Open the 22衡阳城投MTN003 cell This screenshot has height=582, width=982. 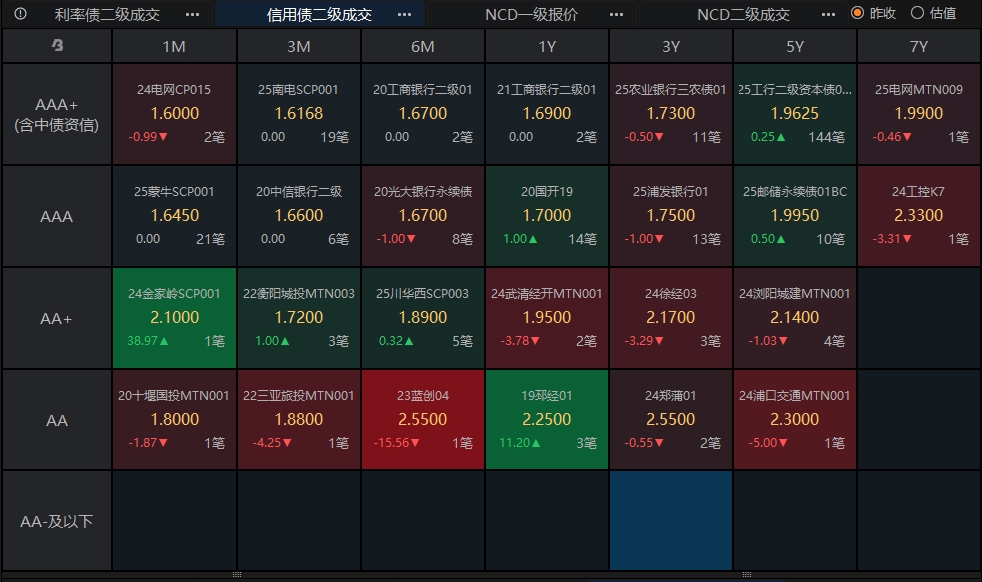tap(299, 318)
